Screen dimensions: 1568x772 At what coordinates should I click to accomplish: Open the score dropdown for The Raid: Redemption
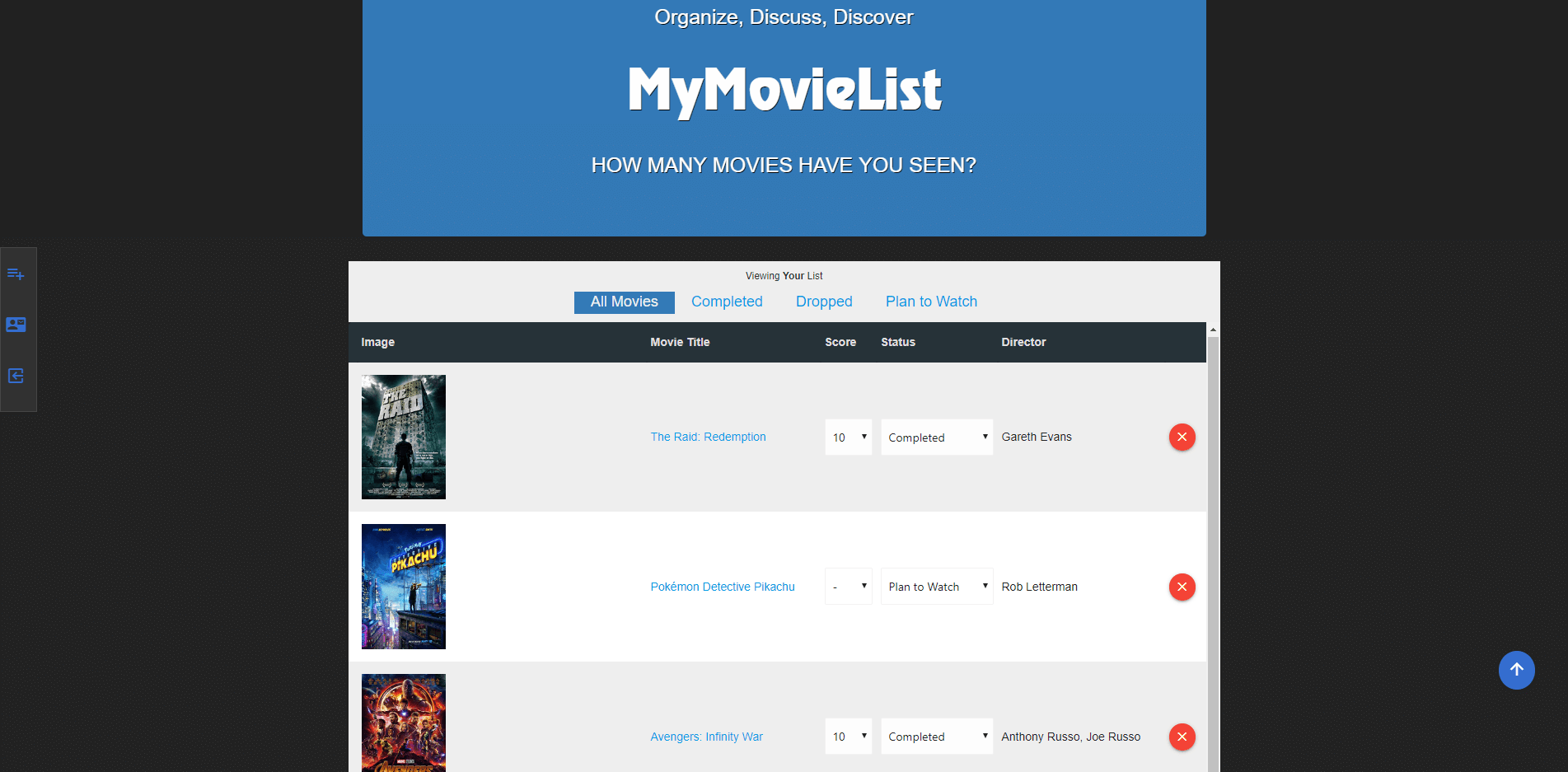(848, 437)
